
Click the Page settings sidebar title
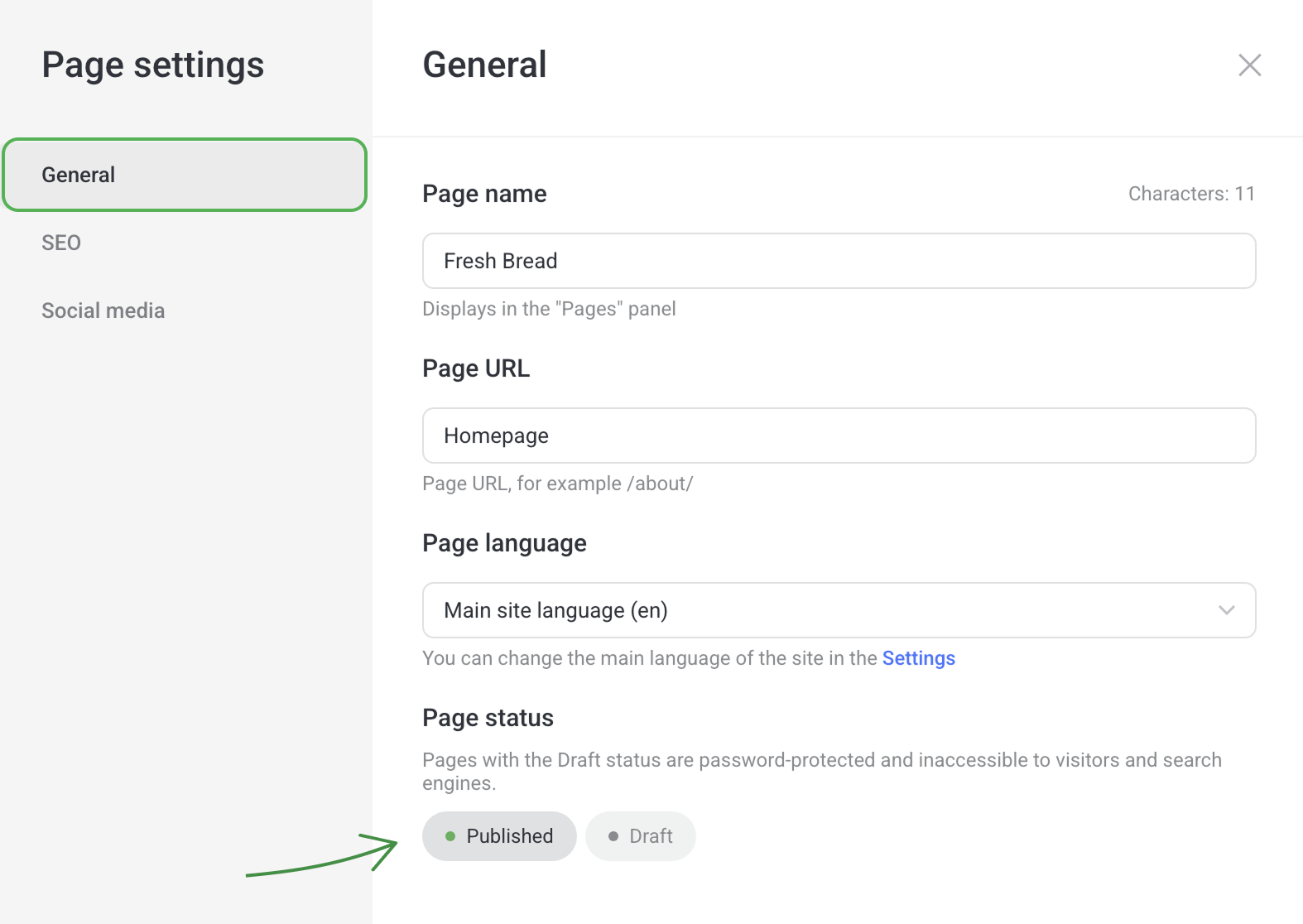point(153,65)
